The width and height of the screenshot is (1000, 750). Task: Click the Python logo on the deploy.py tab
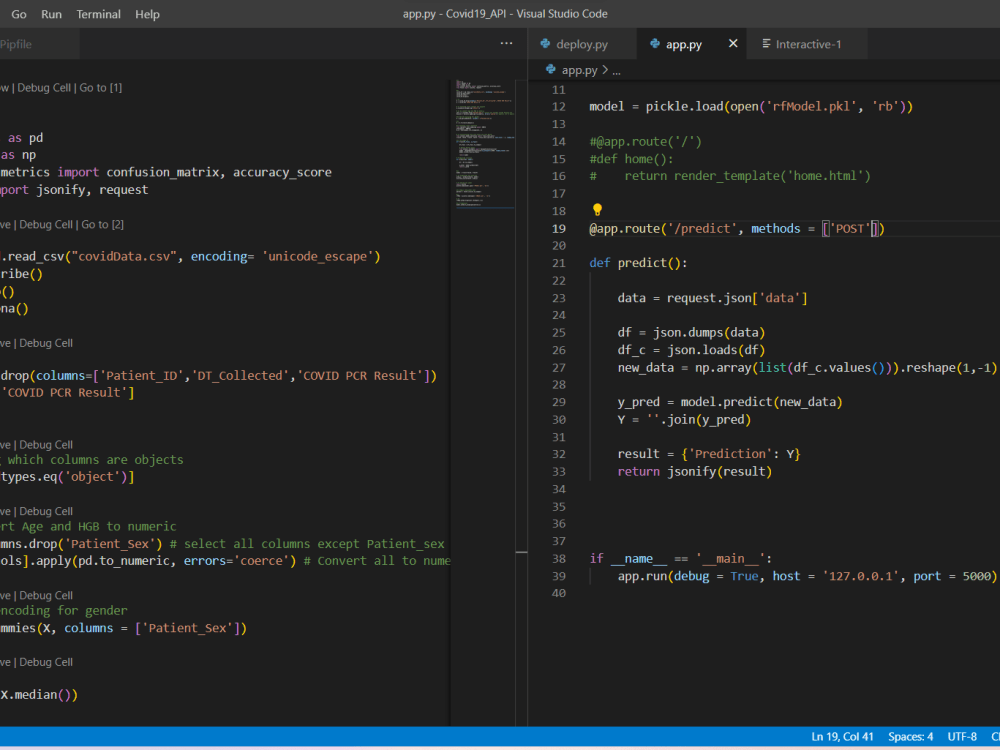tap(545, 44)
